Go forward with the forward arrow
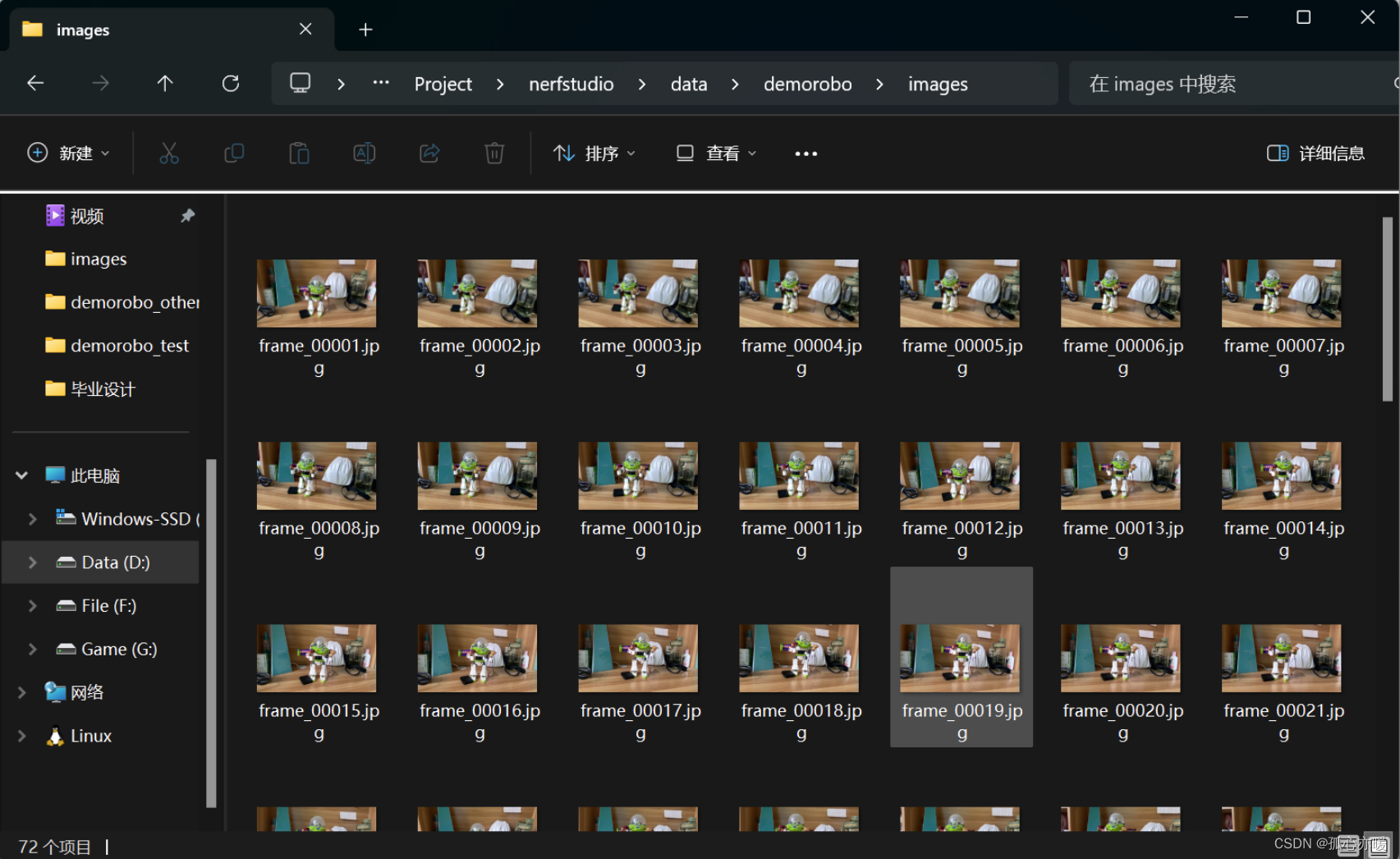The width and height of the screenshot is (1400, 859). [100, 83]
